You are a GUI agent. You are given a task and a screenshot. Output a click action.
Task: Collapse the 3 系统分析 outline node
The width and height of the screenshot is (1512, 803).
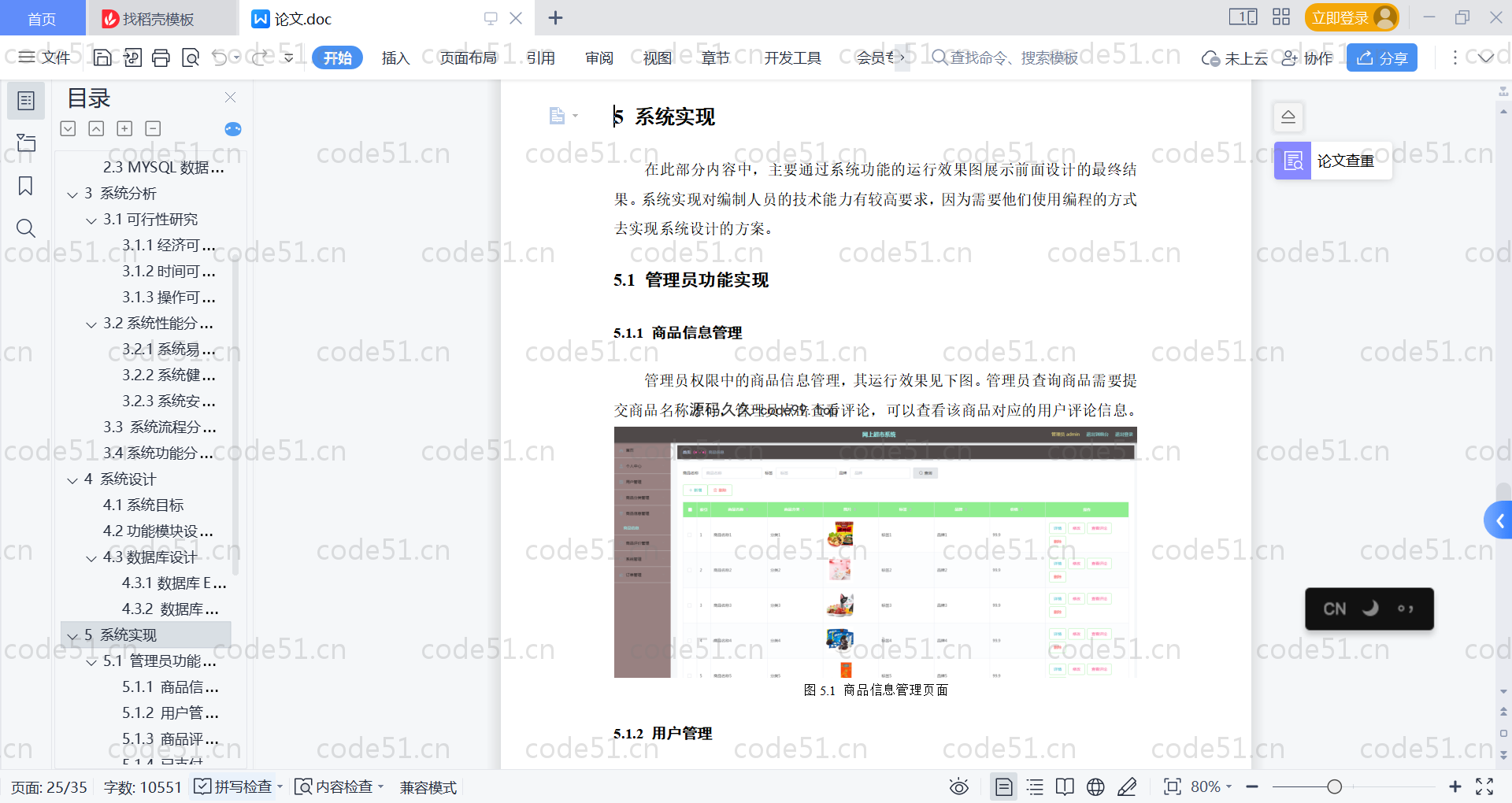[72, 194]
